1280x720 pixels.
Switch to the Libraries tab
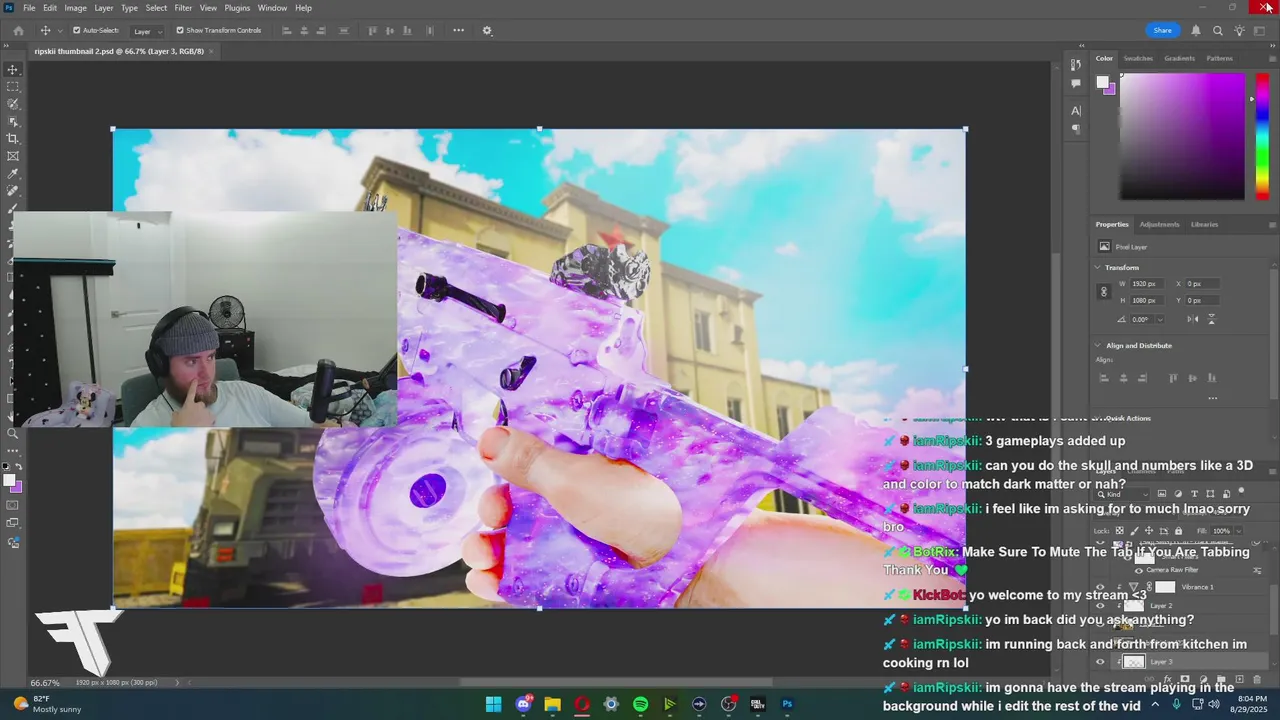click(1204, 224)
